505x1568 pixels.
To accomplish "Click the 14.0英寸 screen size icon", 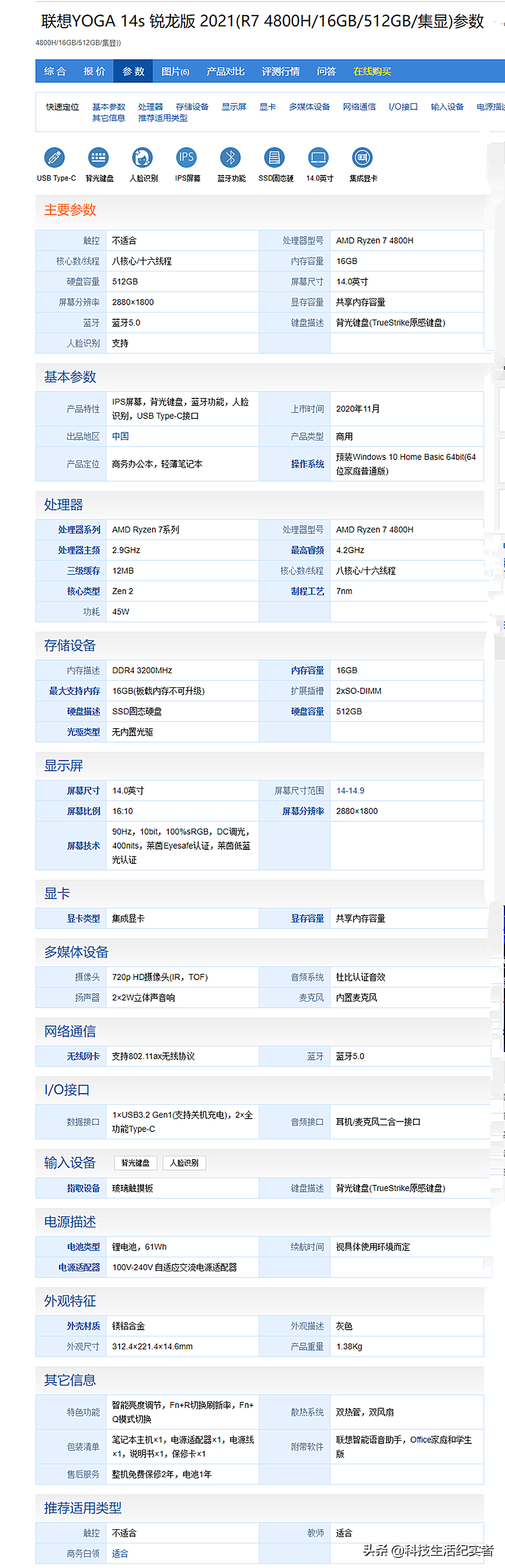I will pyautogui.click(x=318, y=158).
